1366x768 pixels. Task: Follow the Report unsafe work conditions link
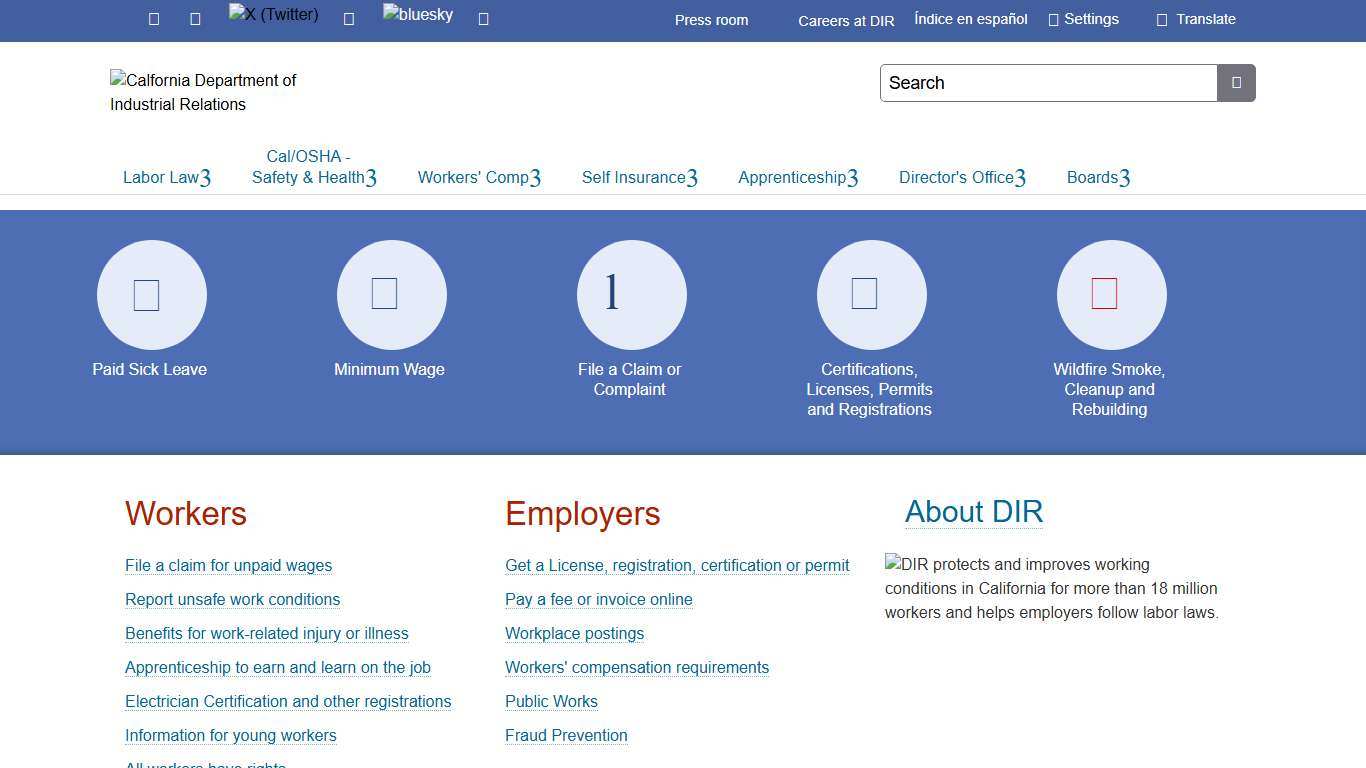pyautogui.click(x=233, y=599)
